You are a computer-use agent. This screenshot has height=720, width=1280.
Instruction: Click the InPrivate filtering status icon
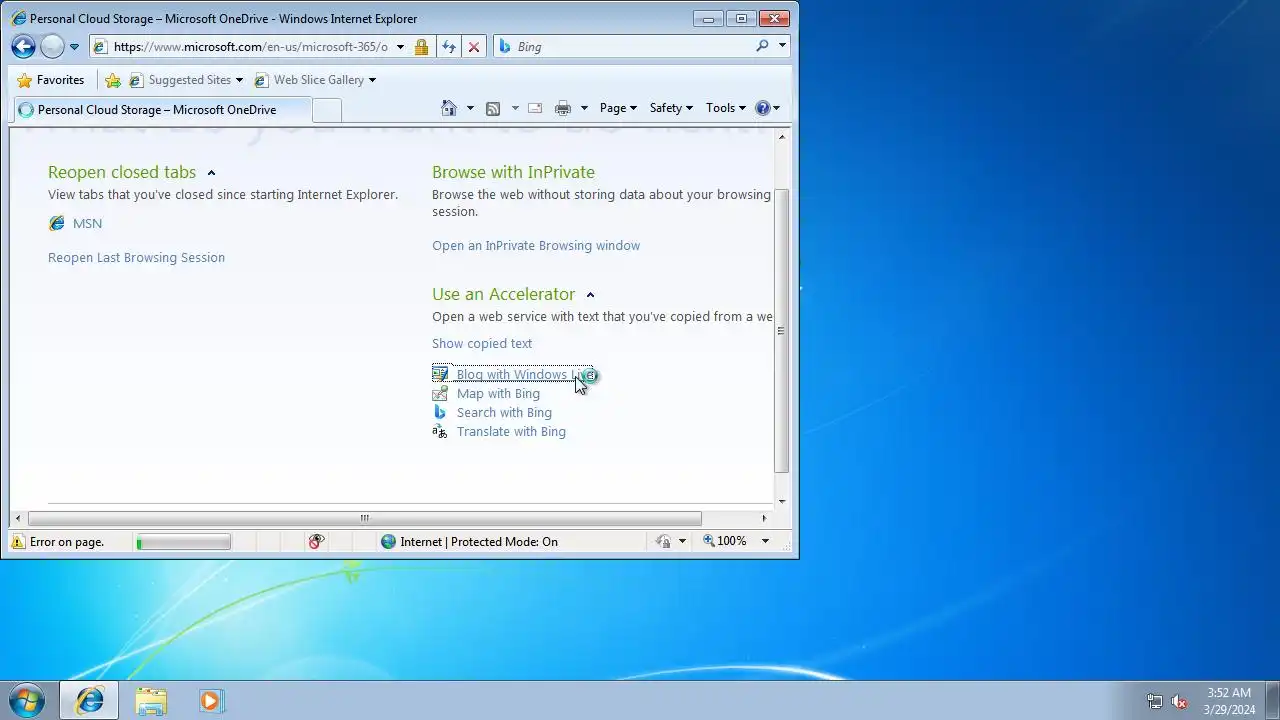pos(316,542)
